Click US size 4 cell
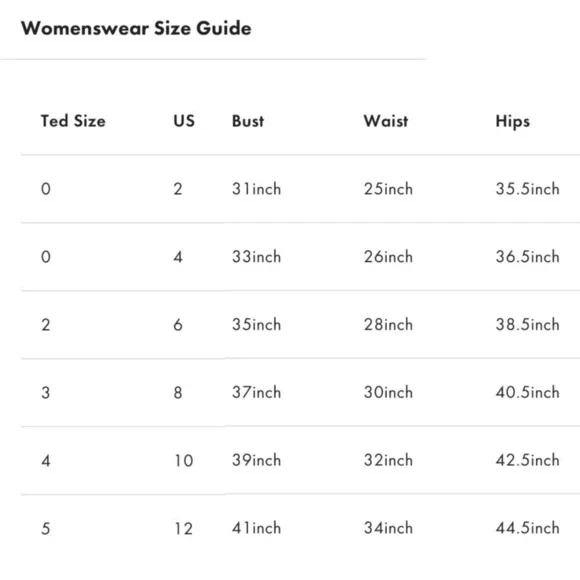Screen dimensions: 580x580 [178, 257]
